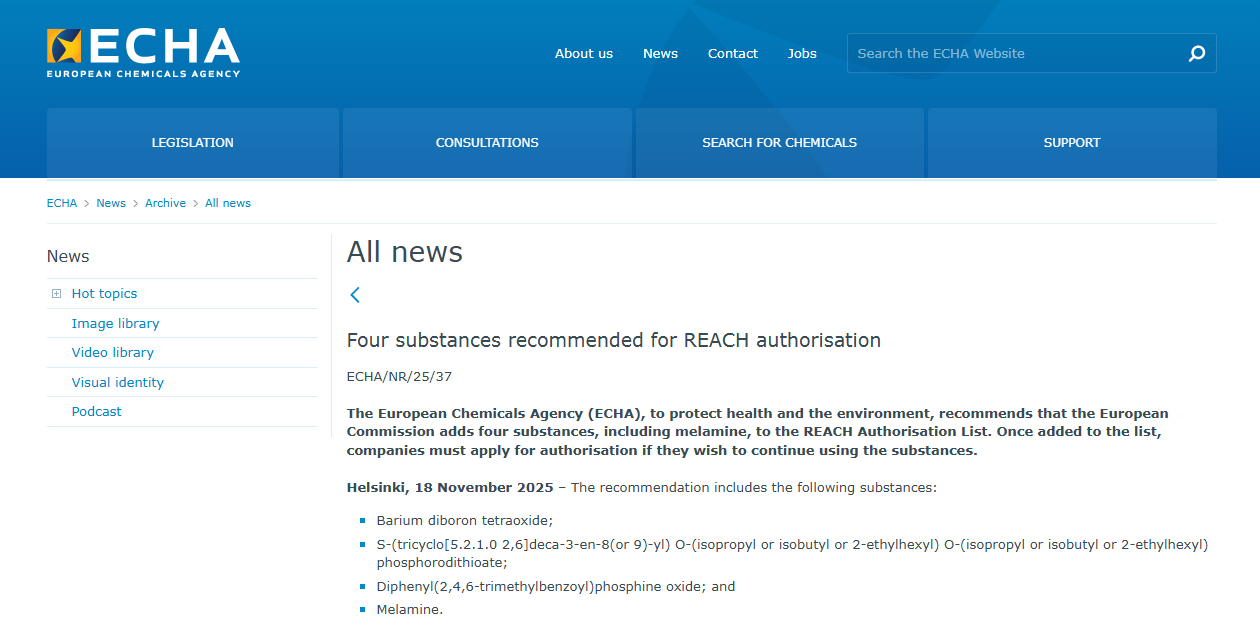Click the About us link
This screenshot has width=1260, height=621.
click(x=584, y=54)
